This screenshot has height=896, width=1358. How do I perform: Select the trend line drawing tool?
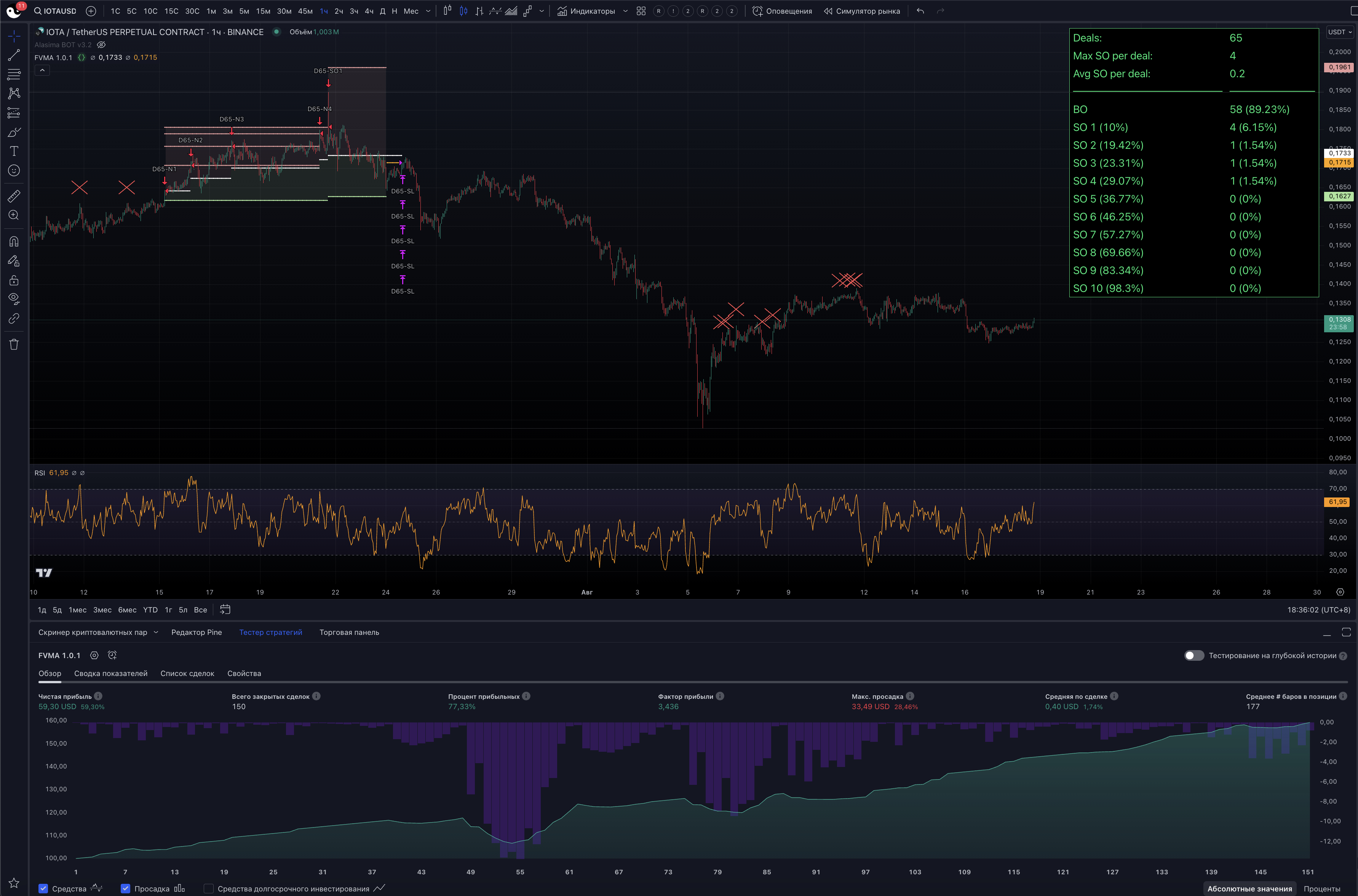tap(14, 56)
